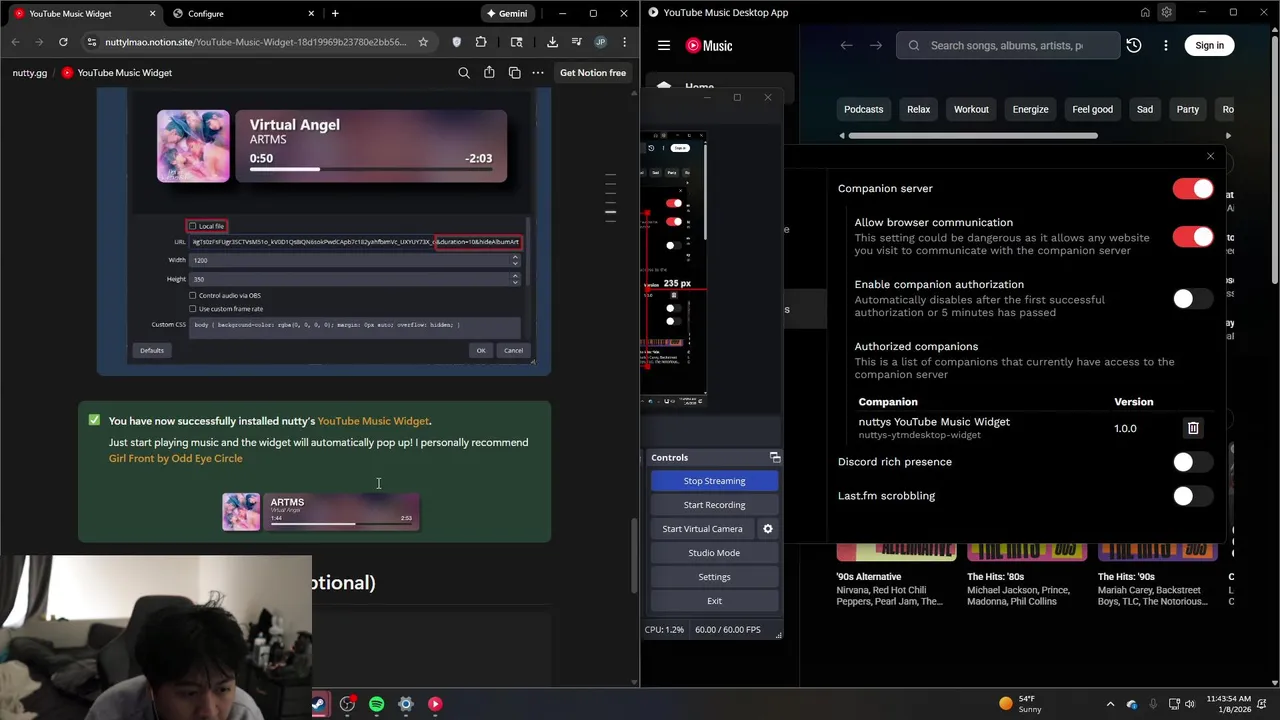
Task: Check Local file checkbox in tutorial image
Action: pos(193,226)
